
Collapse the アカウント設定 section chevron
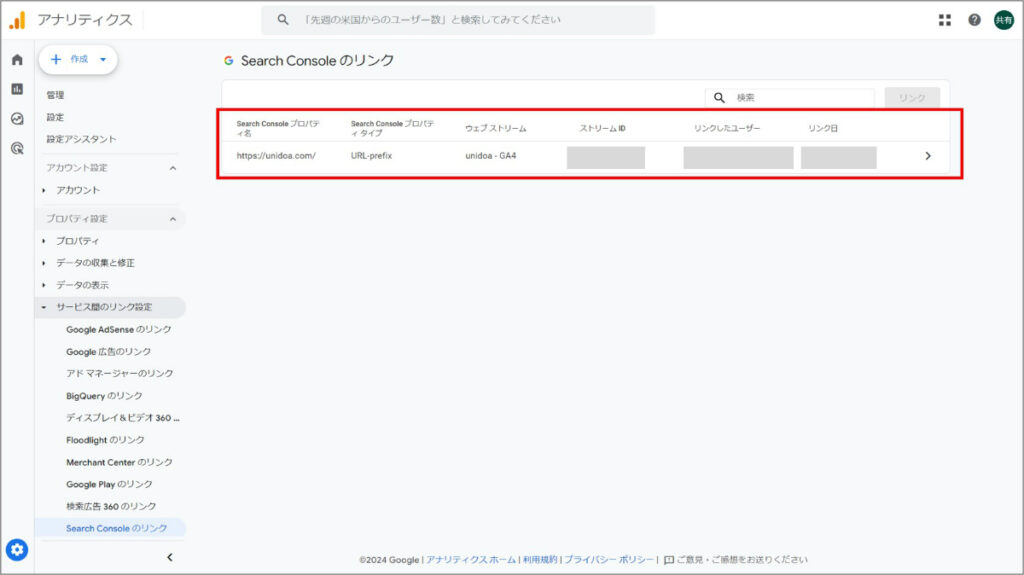(x=173, y=168)
